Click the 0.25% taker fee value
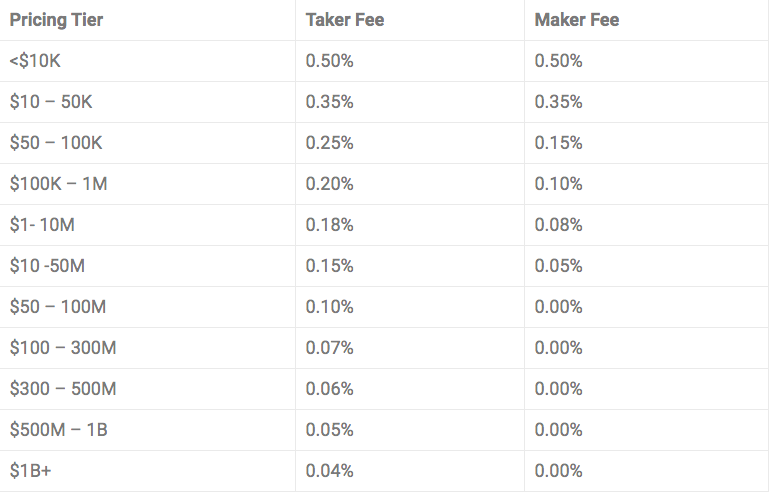The image size is (769, 493). point(330,143)
